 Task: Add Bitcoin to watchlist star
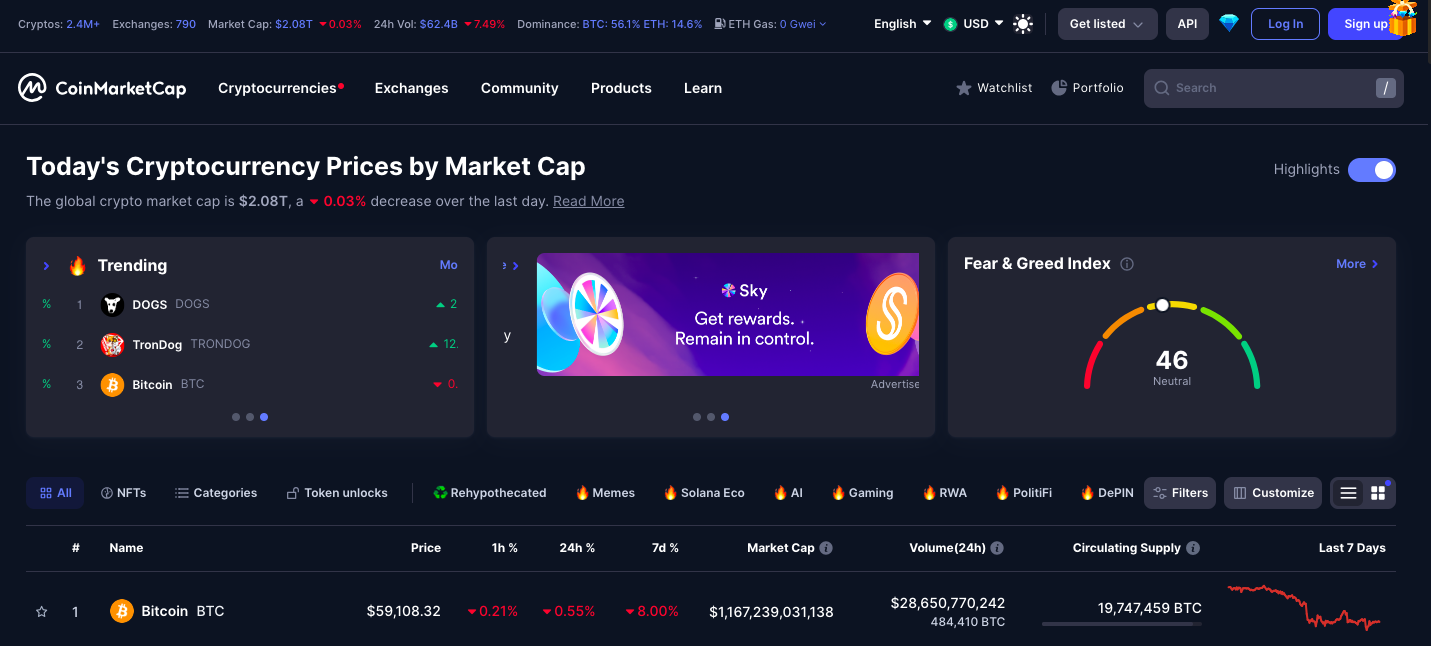click(42, 611)
